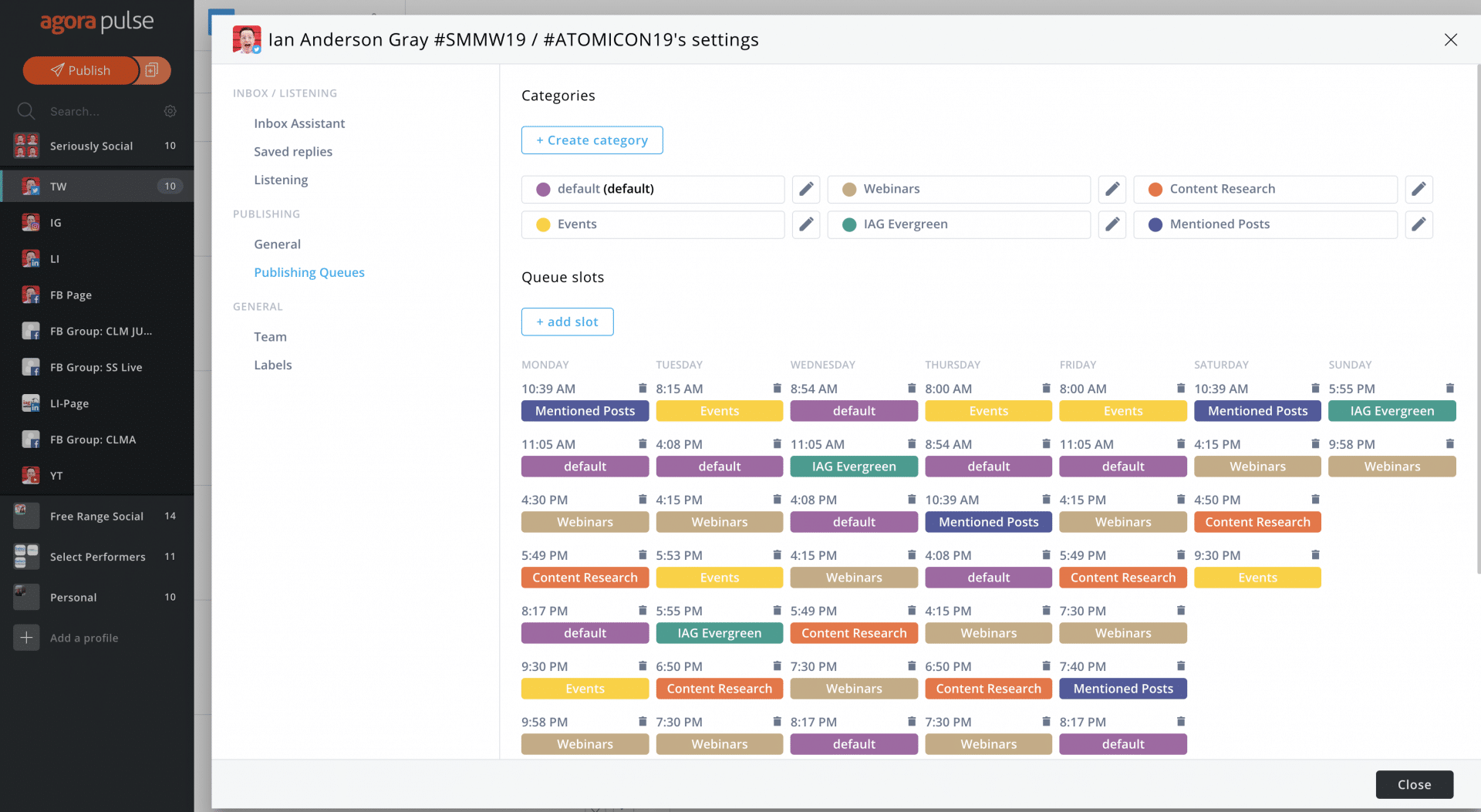Delete Friday 7:40 PM slot
Image resolution: width=1481 pixels, height=812 pixels.
point(1180,665)
